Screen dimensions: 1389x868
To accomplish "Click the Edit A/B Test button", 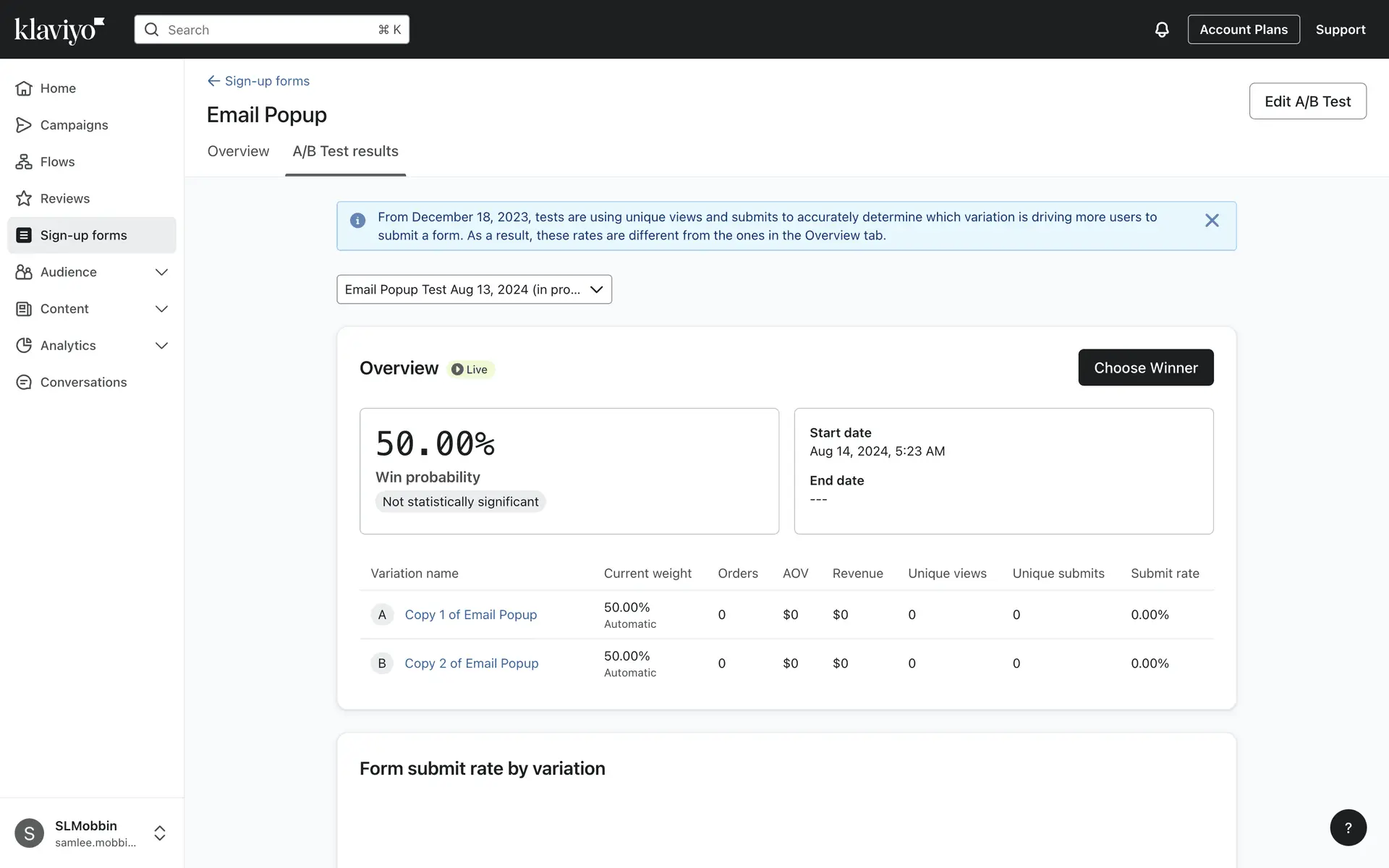I will 1307,101.
